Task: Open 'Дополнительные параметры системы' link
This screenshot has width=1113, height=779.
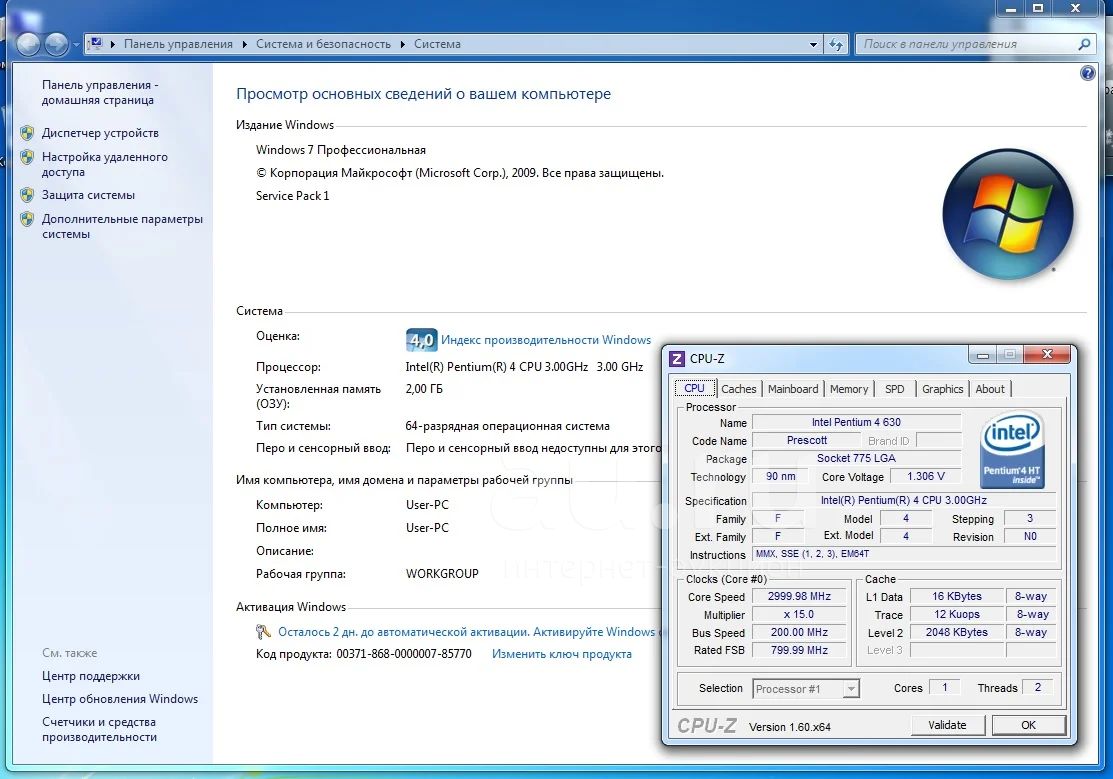Action: click(x=122, y=226)
